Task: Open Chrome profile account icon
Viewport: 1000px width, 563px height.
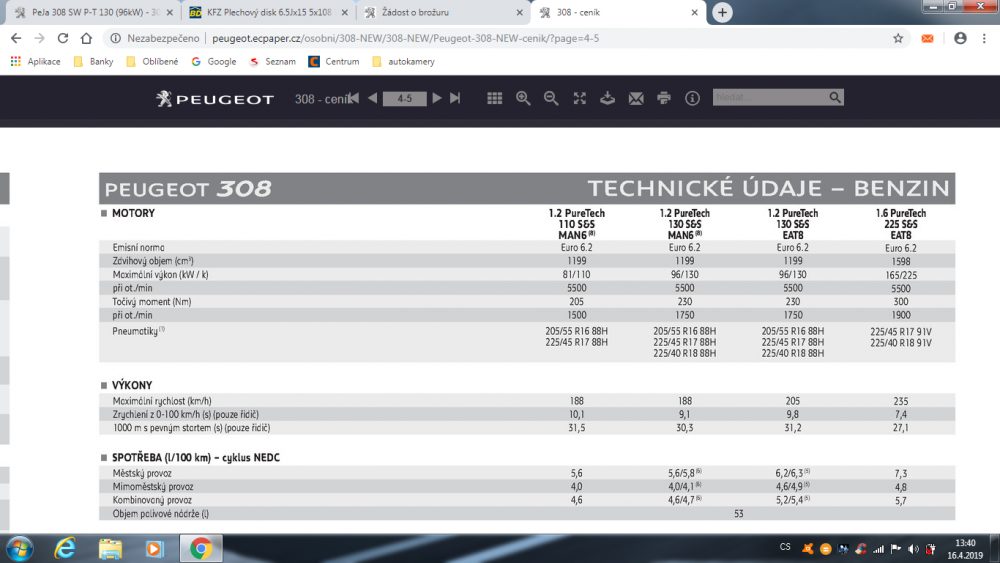Action: click(x=960, y=38)
